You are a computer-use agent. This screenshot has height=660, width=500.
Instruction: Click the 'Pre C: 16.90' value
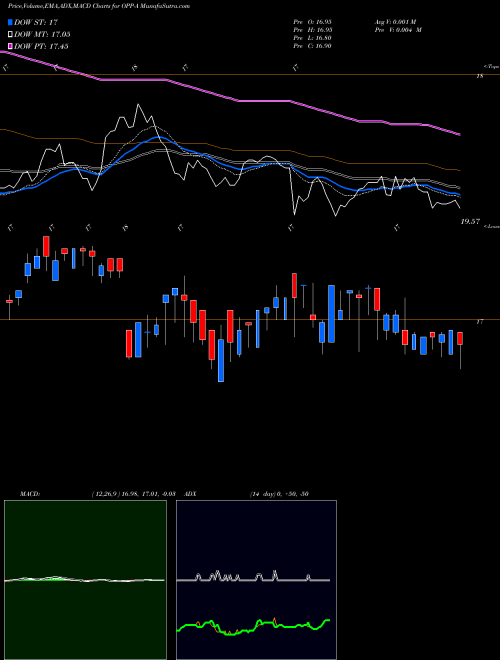(312, 46)
